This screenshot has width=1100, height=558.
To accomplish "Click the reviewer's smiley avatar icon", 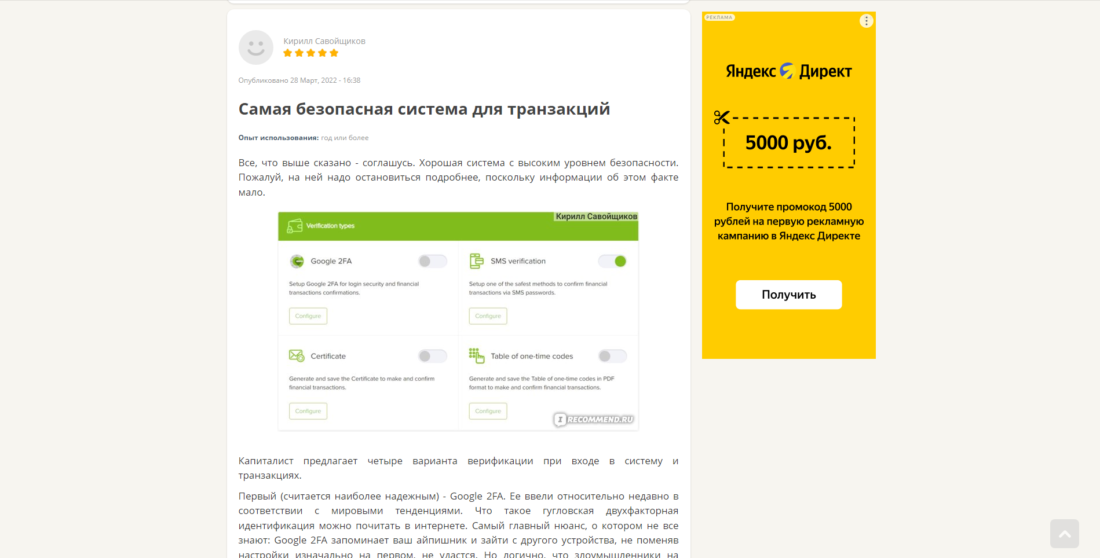I will (x=255, y=48).
